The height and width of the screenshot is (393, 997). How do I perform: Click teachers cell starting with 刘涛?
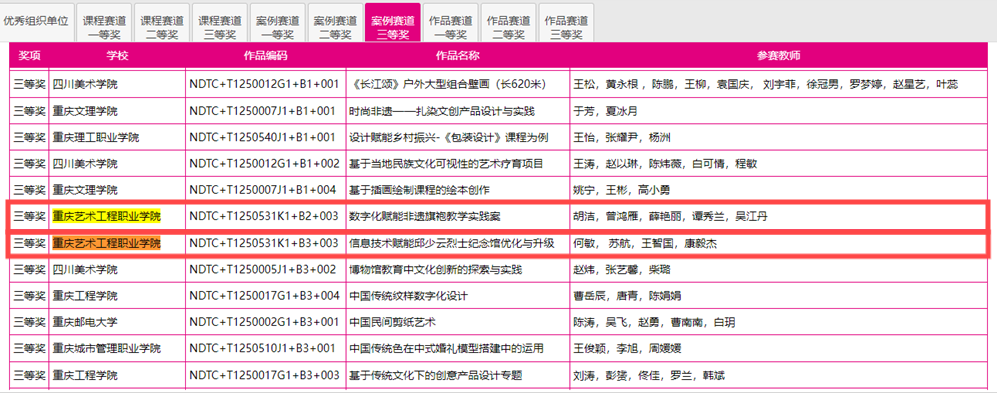pyautogui.click(x=649, y=375)
